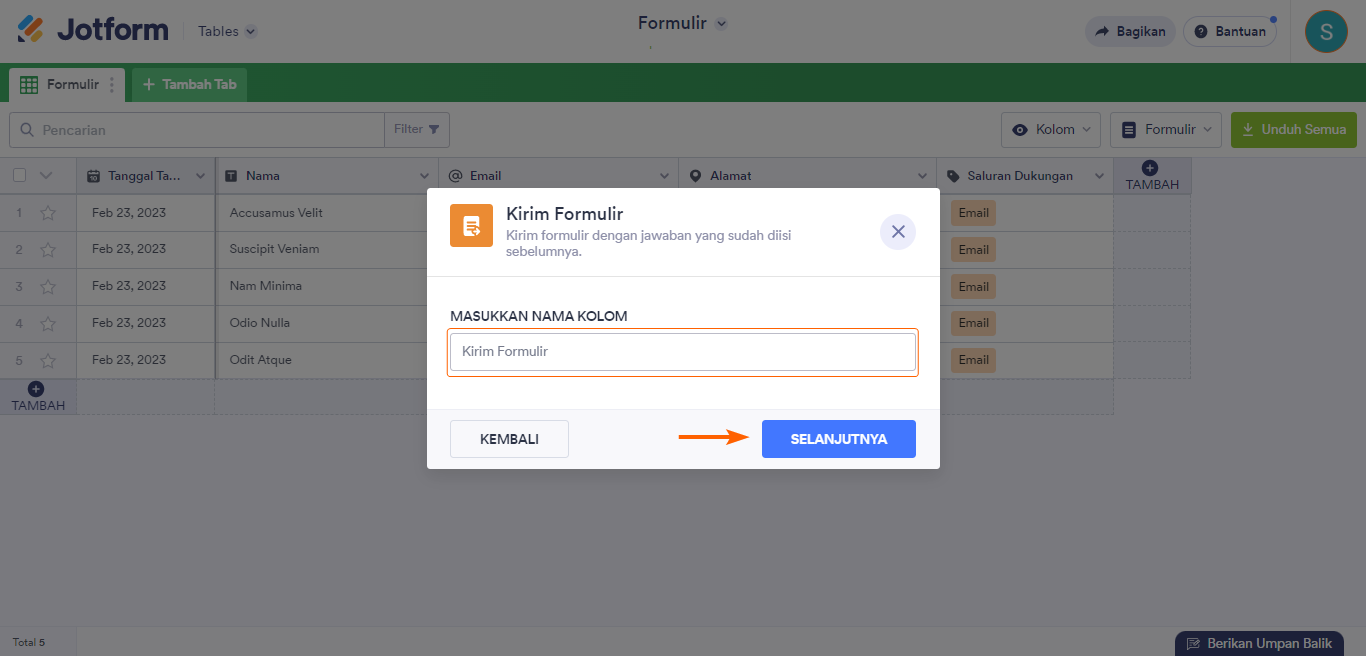Screen dimensions: 1366x656
Task: Star row 3 as favorite
Action: point(47,287)
